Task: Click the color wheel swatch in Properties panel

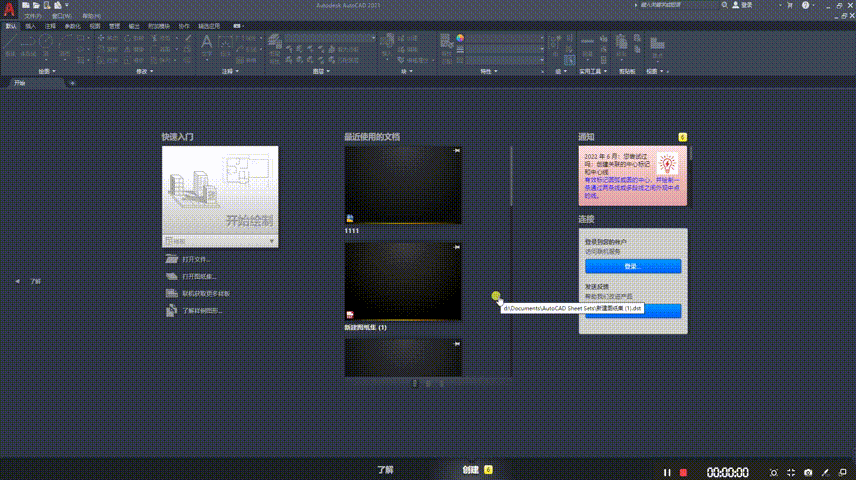Action: (x=460, y=38)
